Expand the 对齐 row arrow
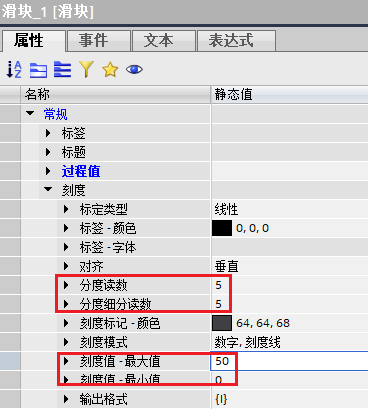368x409 pixels. (x=66, y=266)
